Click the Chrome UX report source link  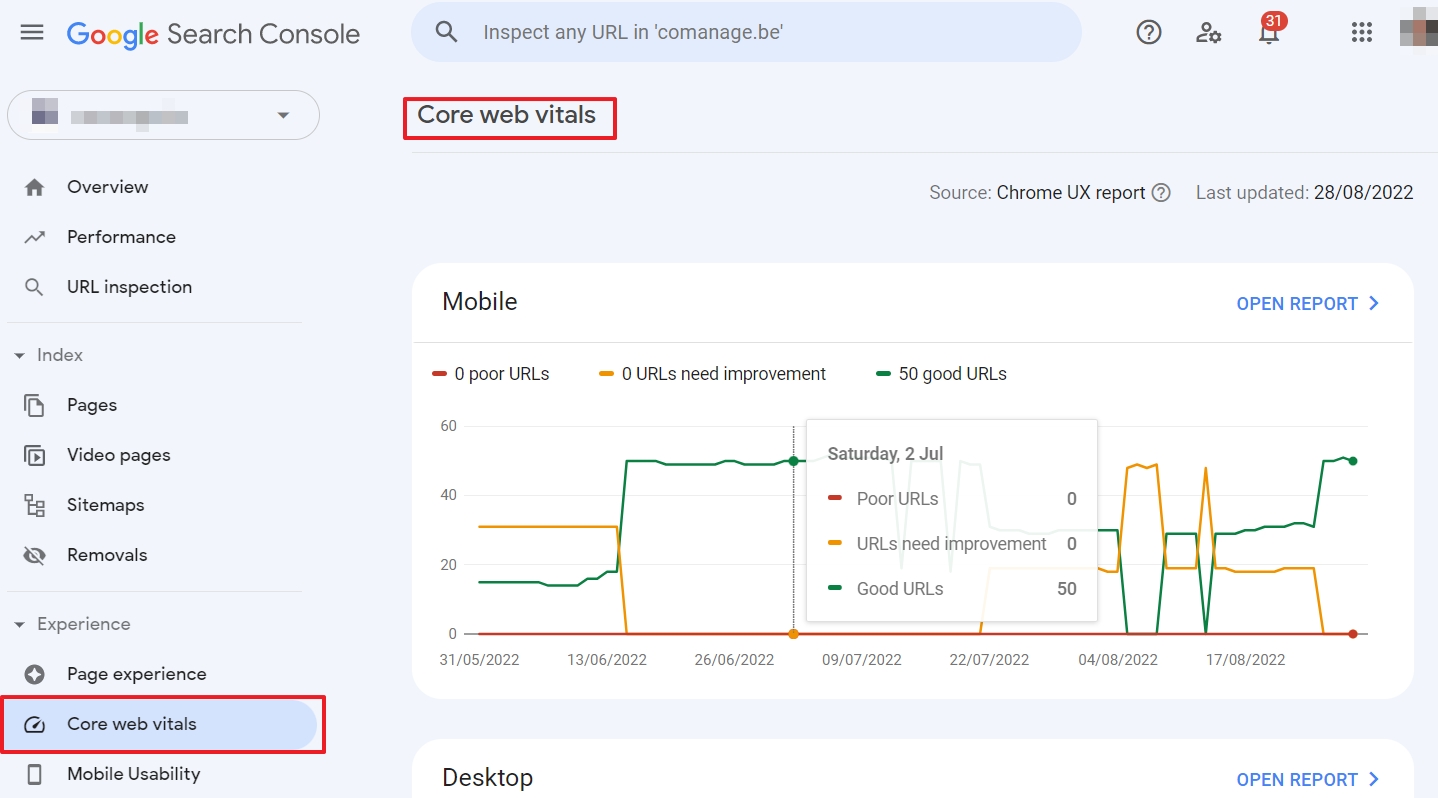point(1071,193)
